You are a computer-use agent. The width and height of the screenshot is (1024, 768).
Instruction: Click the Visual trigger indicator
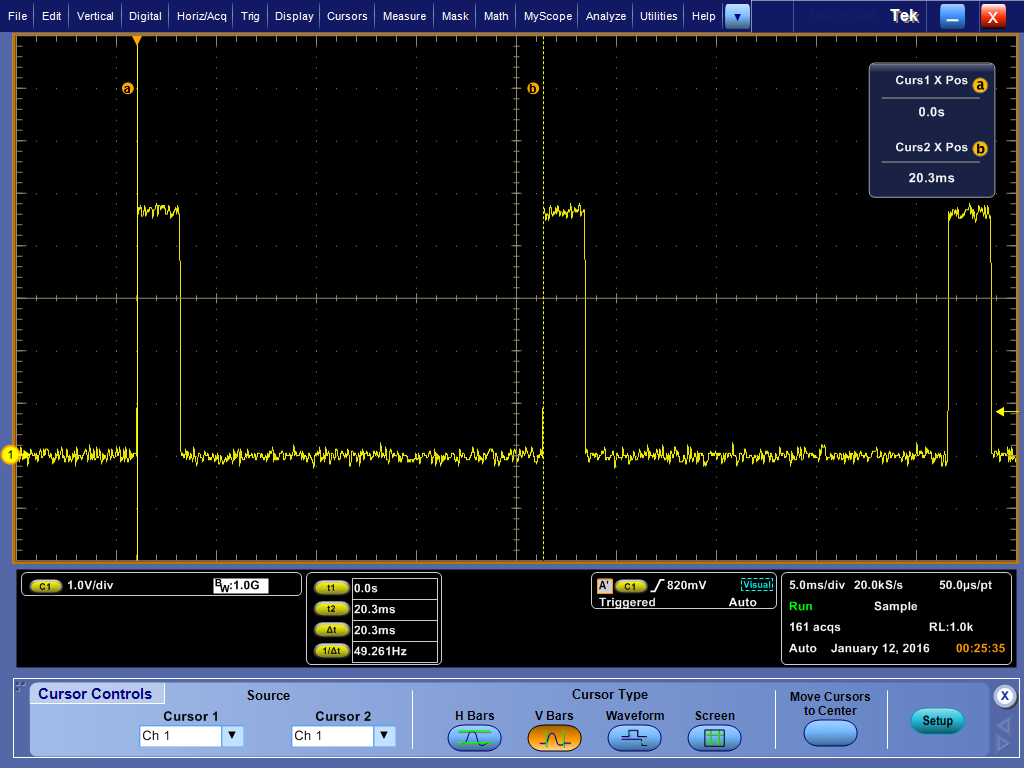click(757, 586)
